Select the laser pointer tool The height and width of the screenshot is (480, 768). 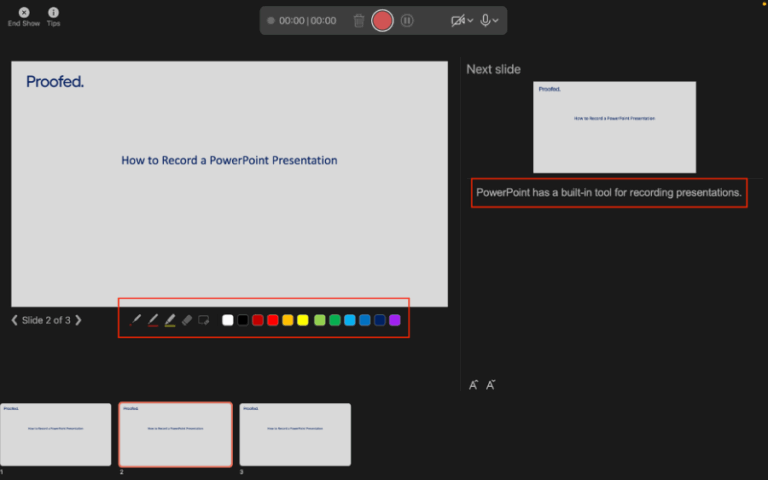tap(135, 320)
